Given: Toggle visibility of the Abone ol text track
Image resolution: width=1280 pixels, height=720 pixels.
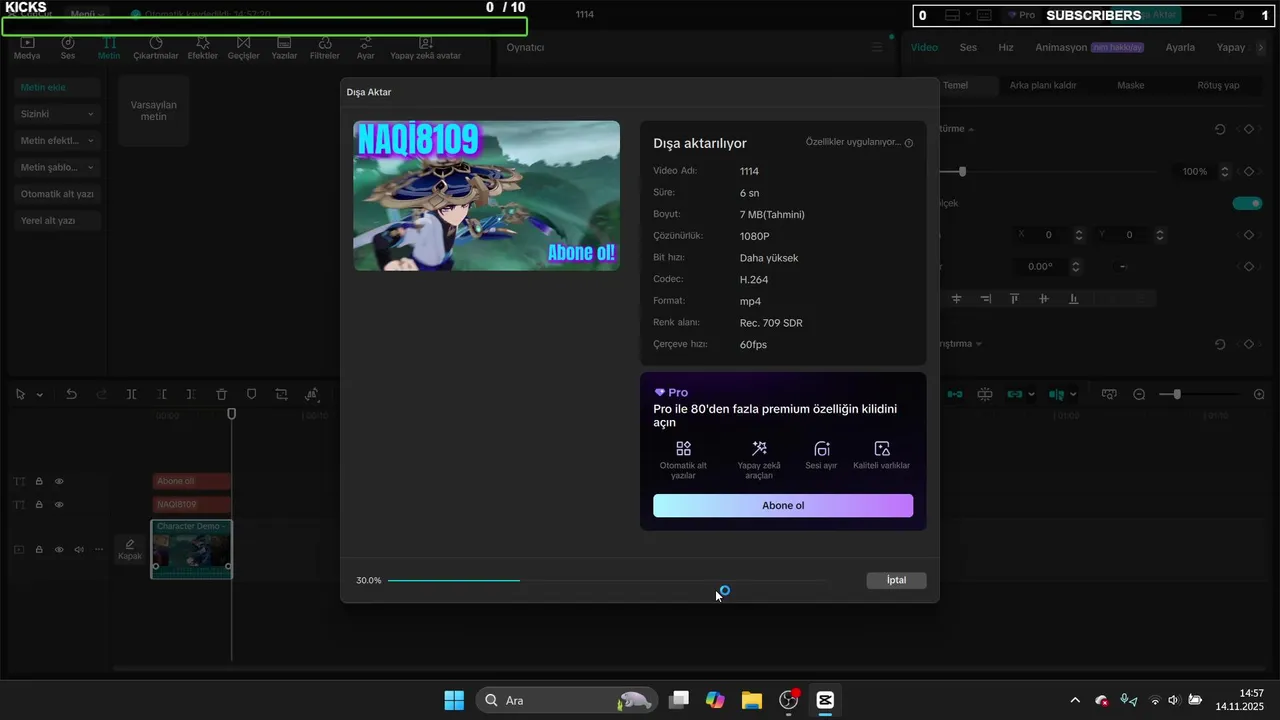Looking at the screenshot, I should [x=59, y=481].
